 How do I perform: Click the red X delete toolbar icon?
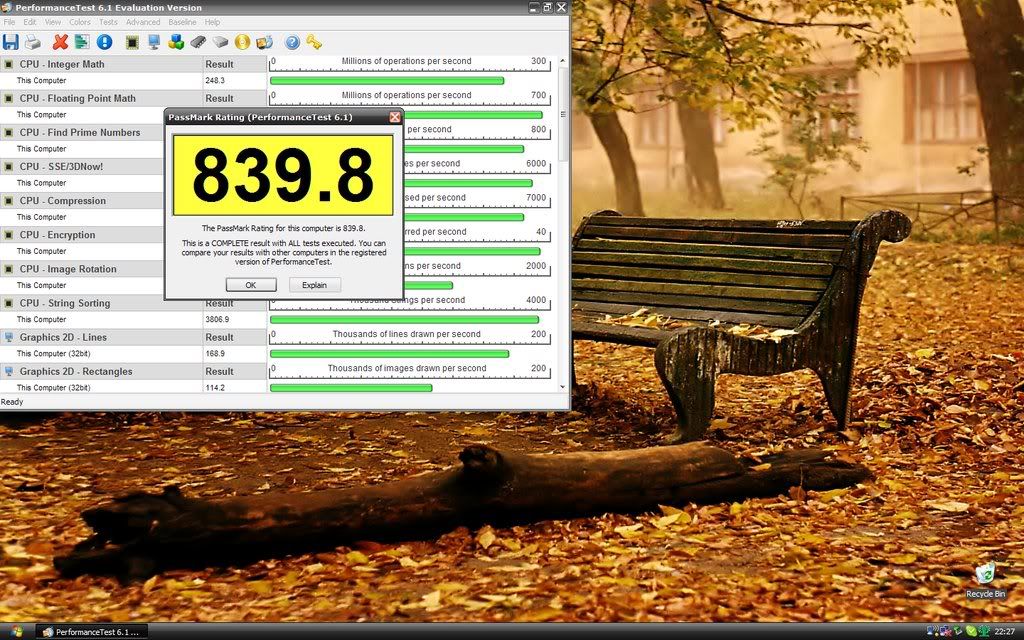[61, 42]
